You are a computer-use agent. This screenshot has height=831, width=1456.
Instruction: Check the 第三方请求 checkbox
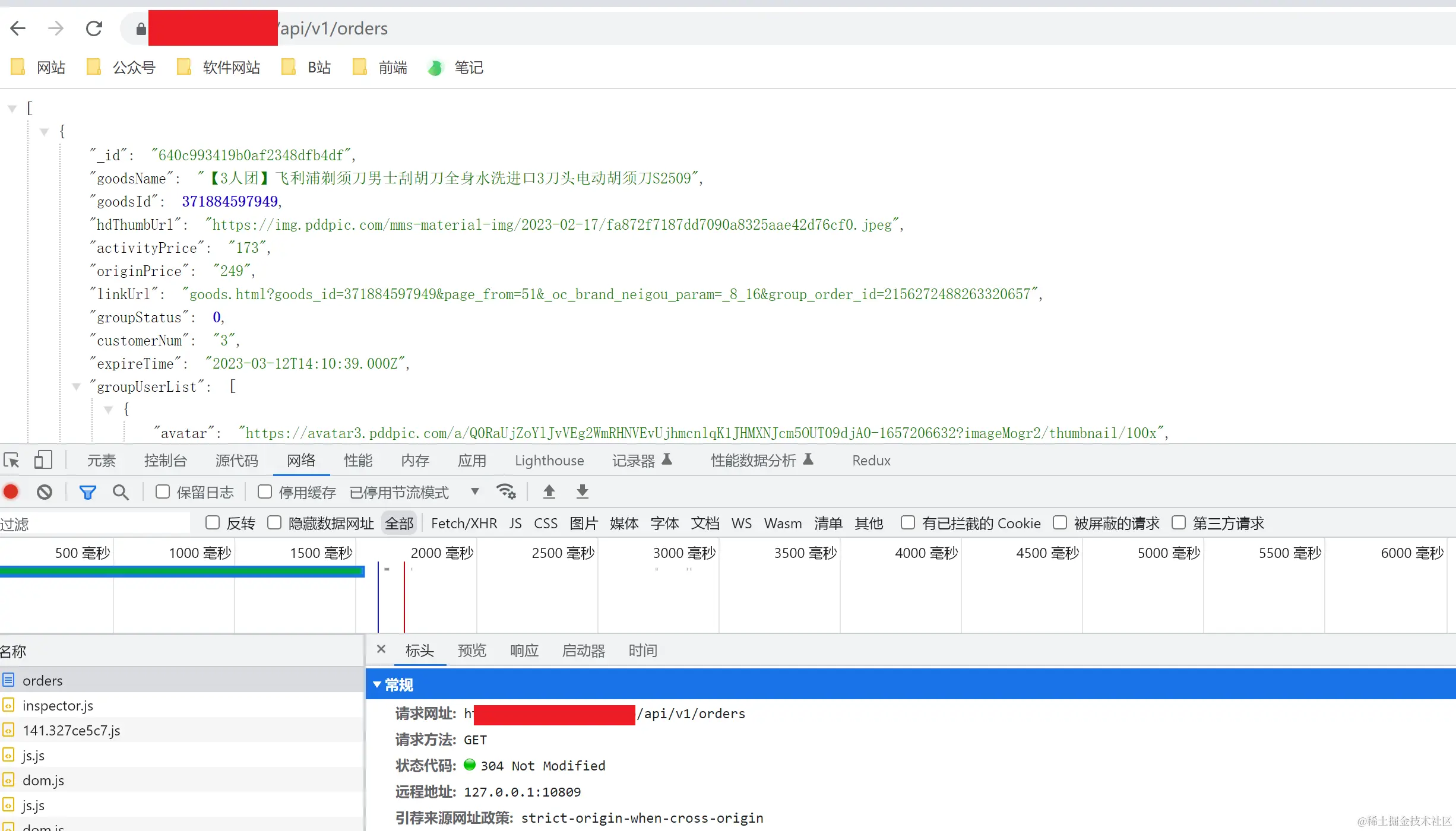coord(1179,522)
